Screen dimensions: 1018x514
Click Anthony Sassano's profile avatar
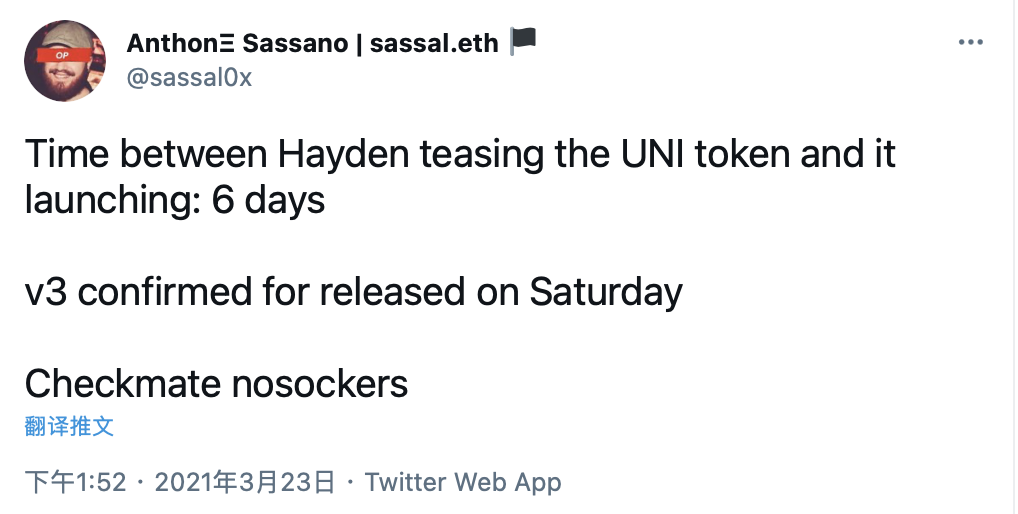click(x=65, y=61)
